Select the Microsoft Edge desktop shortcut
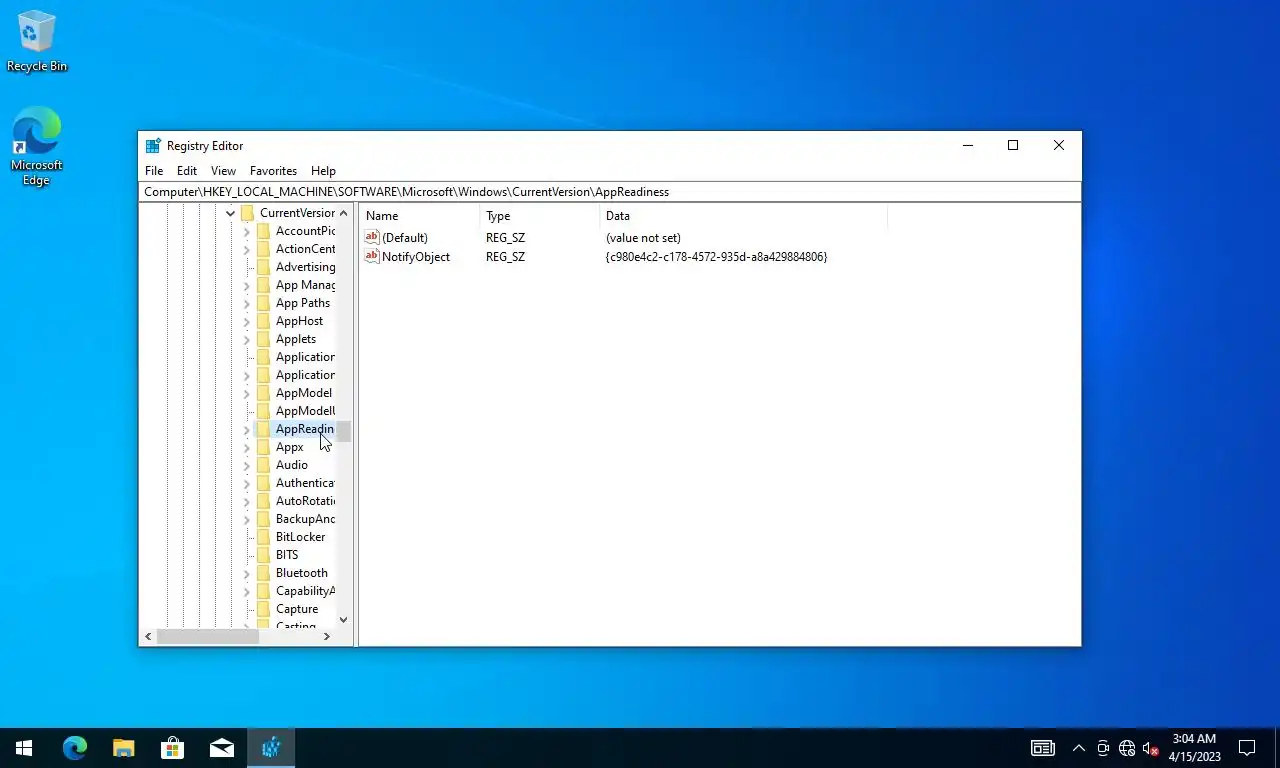Screen dimensions: 1280x768 [x=36, y=147]
